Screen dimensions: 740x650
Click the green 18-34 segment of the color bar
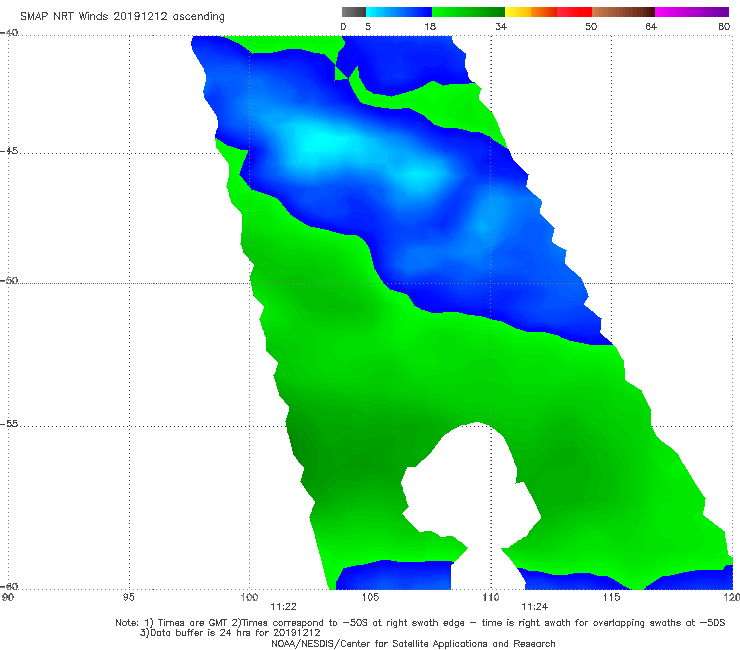468,12
